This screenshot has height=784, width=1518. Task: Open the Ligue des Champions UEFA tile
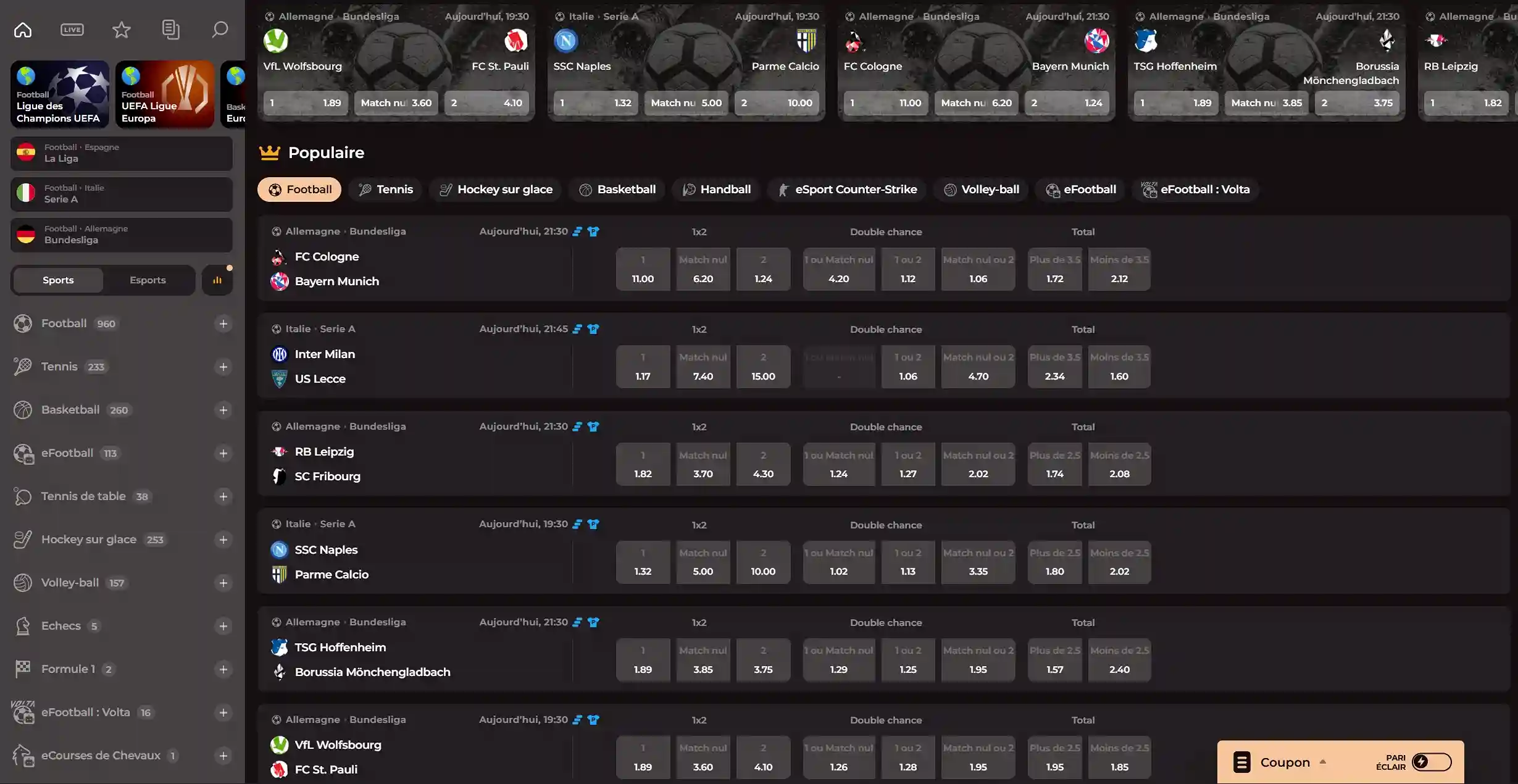pyautogui.click(x=60, y=94)
